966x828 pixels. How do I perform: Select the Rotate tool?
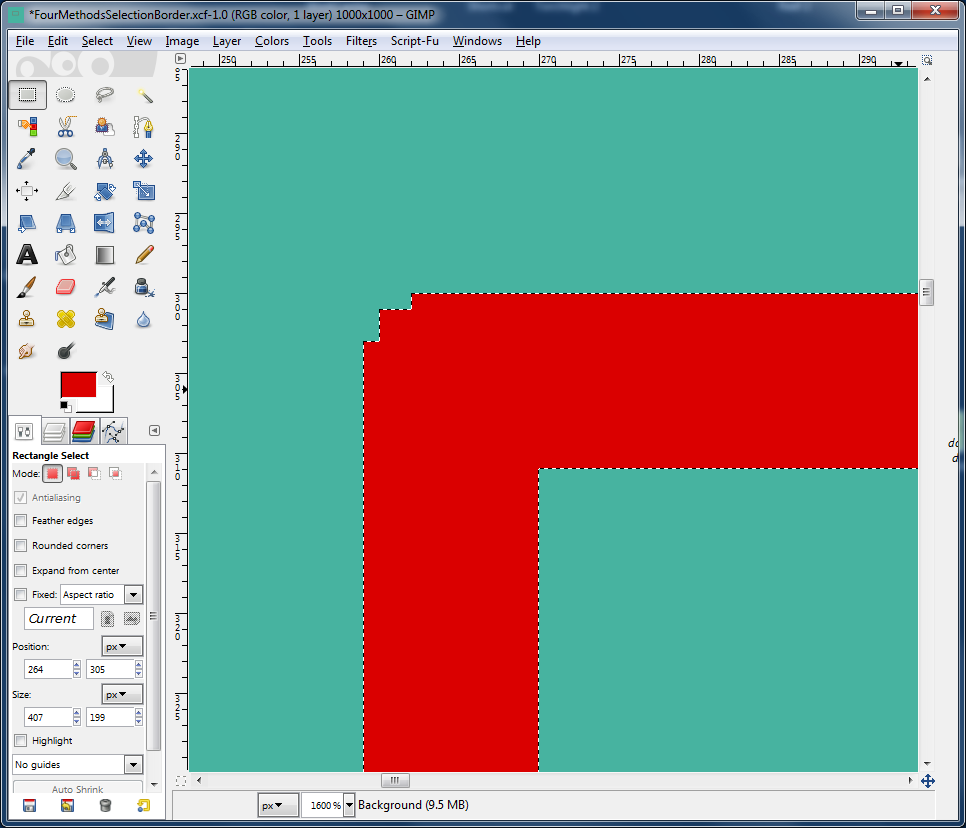click(x=105, y=191)
